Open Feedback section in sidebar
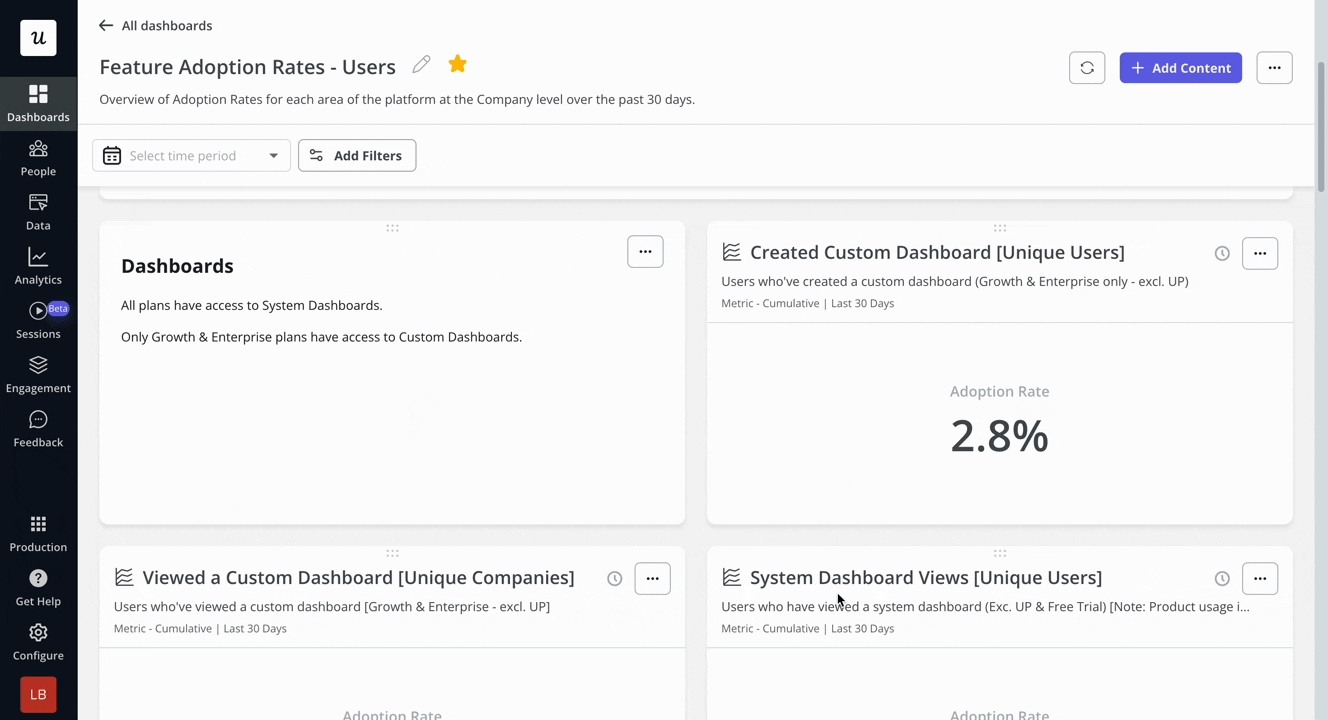Image resolution: width=1328 pixels, height=720 pixels. tap(38, 428)
